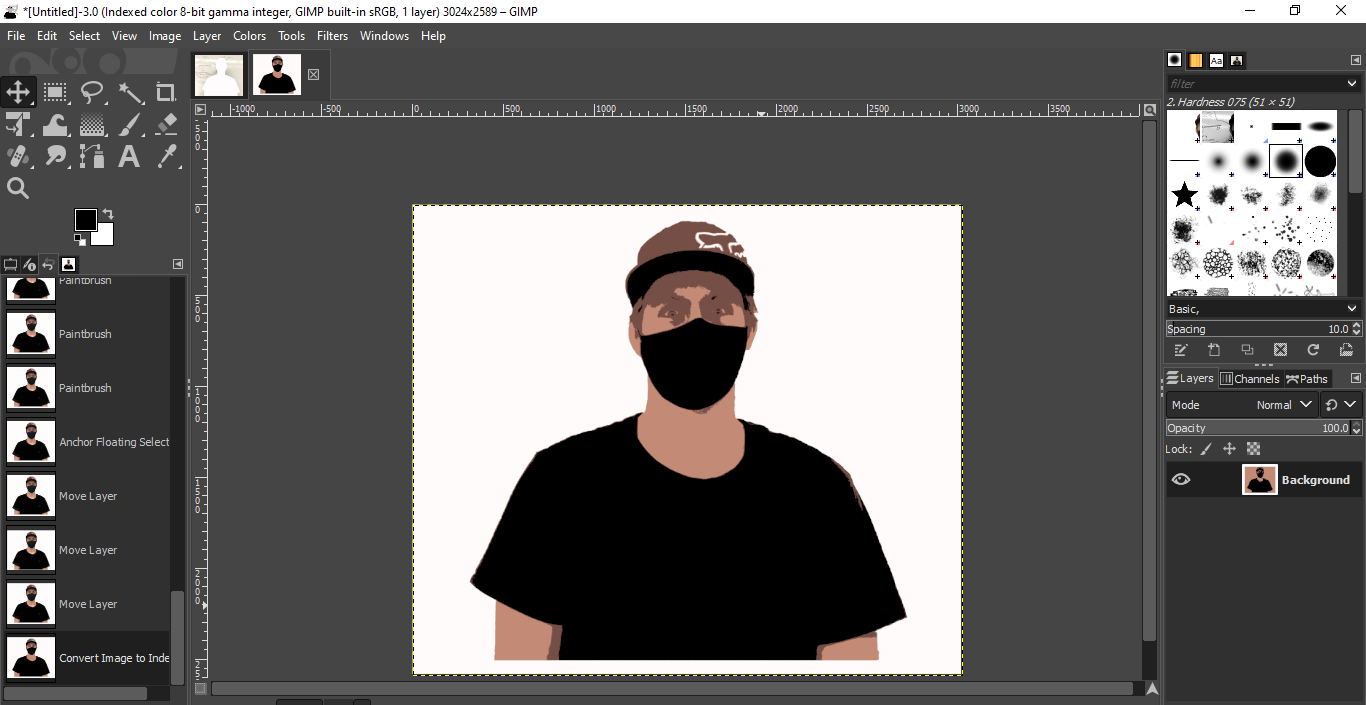This screenshot has width=1366, height=705.
Task: Close the current image tab
Action: pos(313,75)
